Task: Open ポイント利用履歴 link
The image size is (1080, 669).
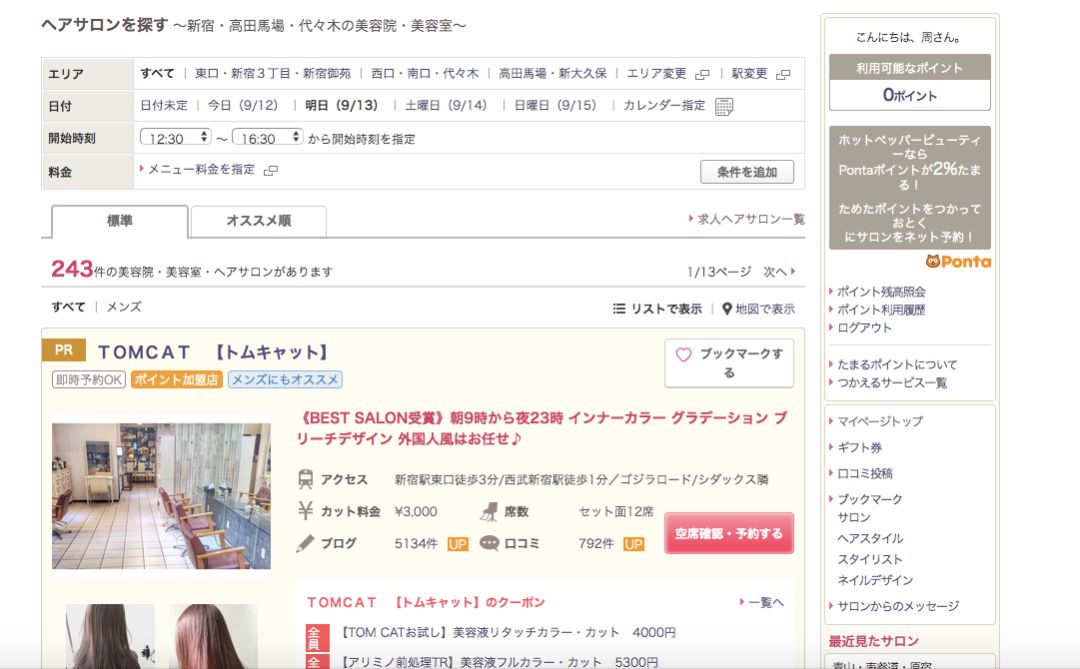Action: (881, 310)
